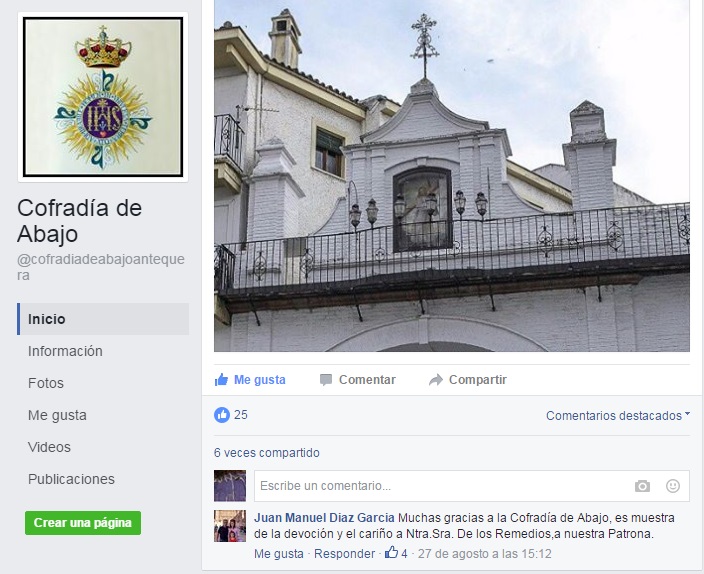Open Juan Manuel Diaz Garcia's profile link
The height and width of the screenshot is (574, 704).
[x=324, y=518]
